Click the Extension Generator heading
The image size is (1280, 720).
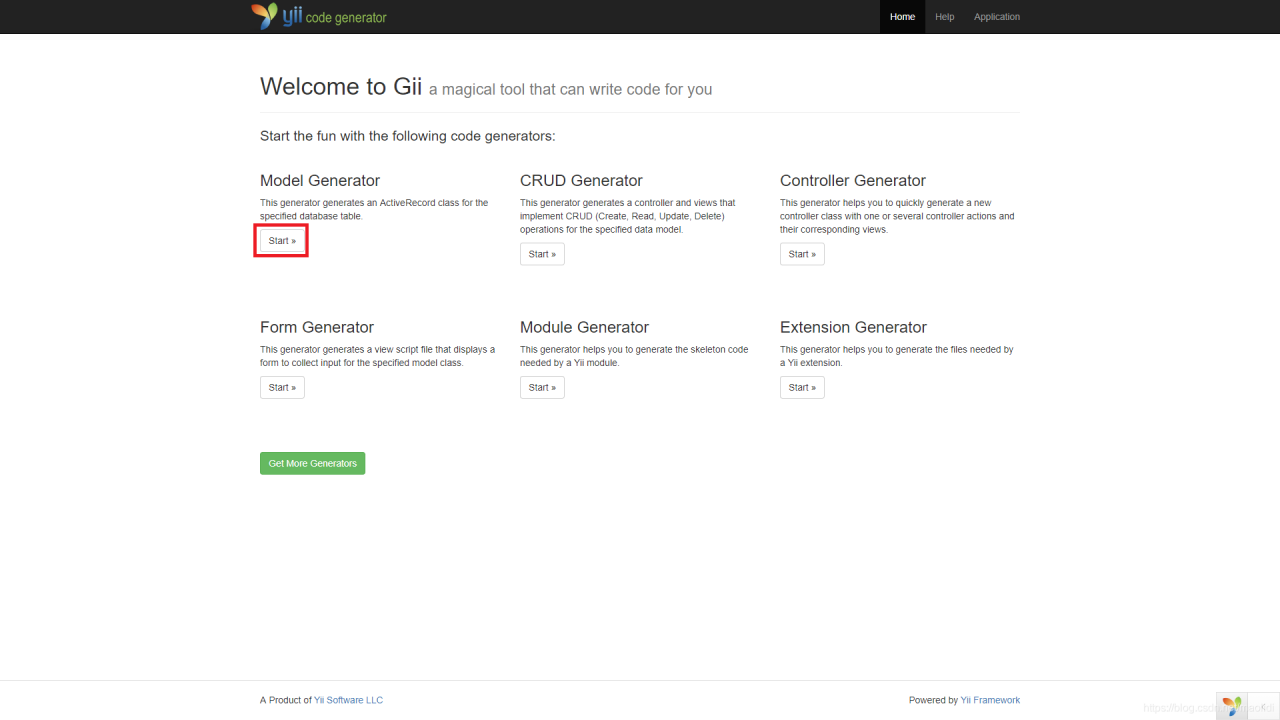click(x=853, y=327)
